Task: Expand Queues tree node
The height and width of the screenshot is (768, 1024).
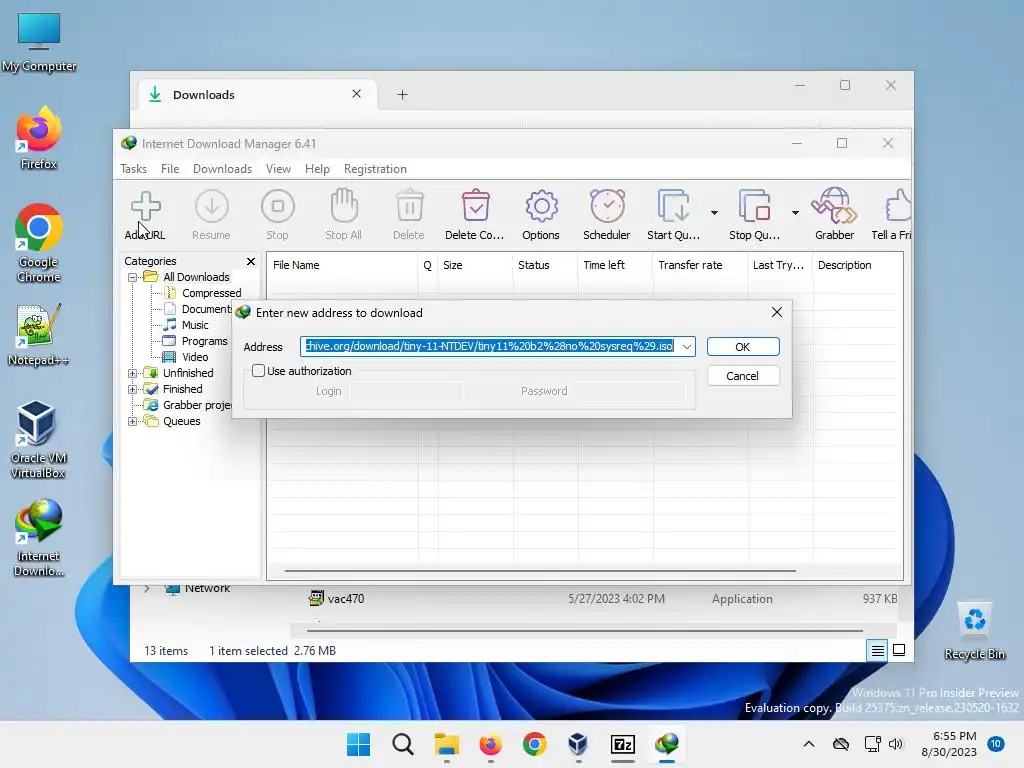Action: 133,421
